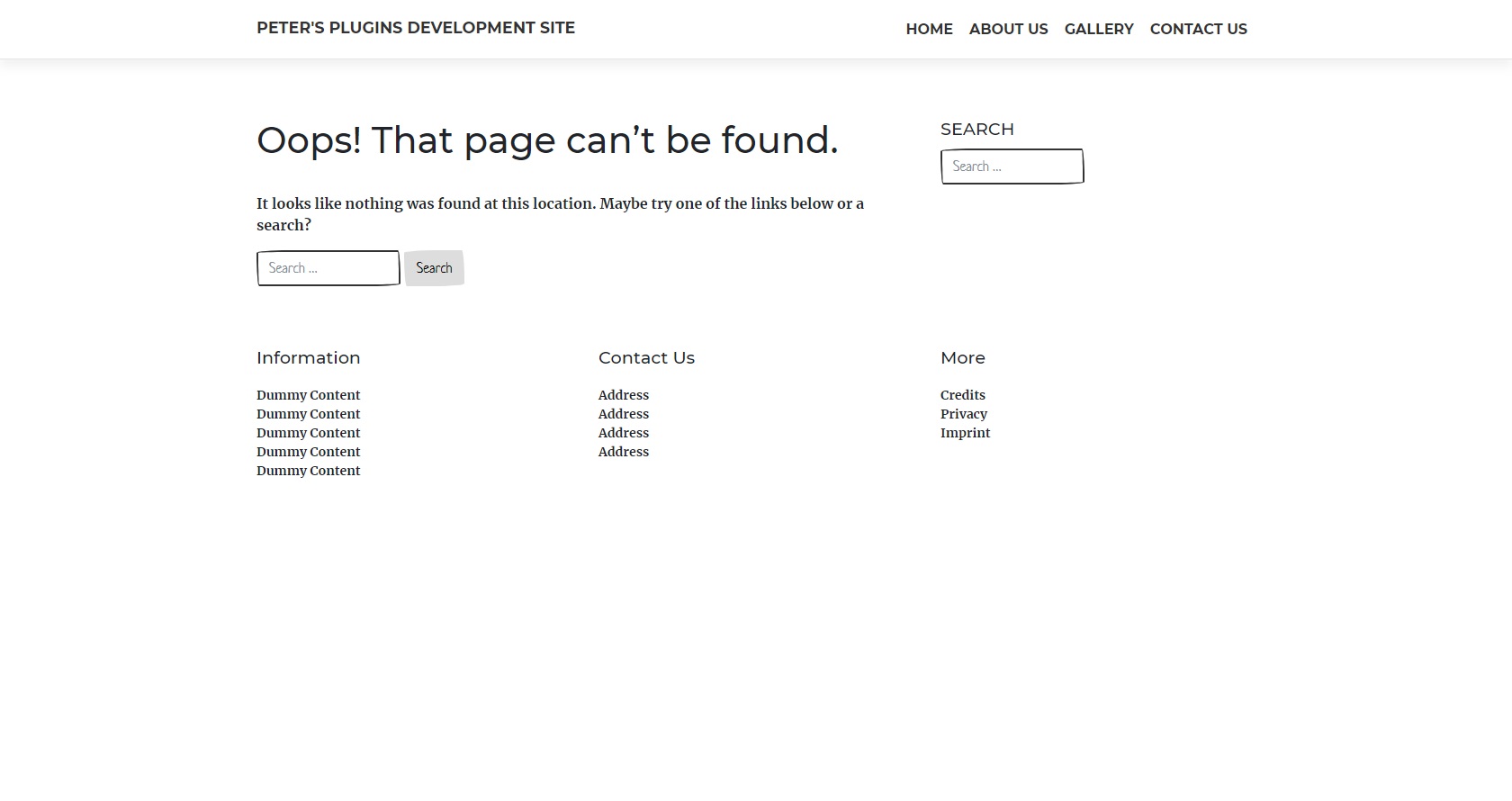The width and height of the screenshot is (1512, 801).
Task: Open the Home menu item
Action: point(929,29)
